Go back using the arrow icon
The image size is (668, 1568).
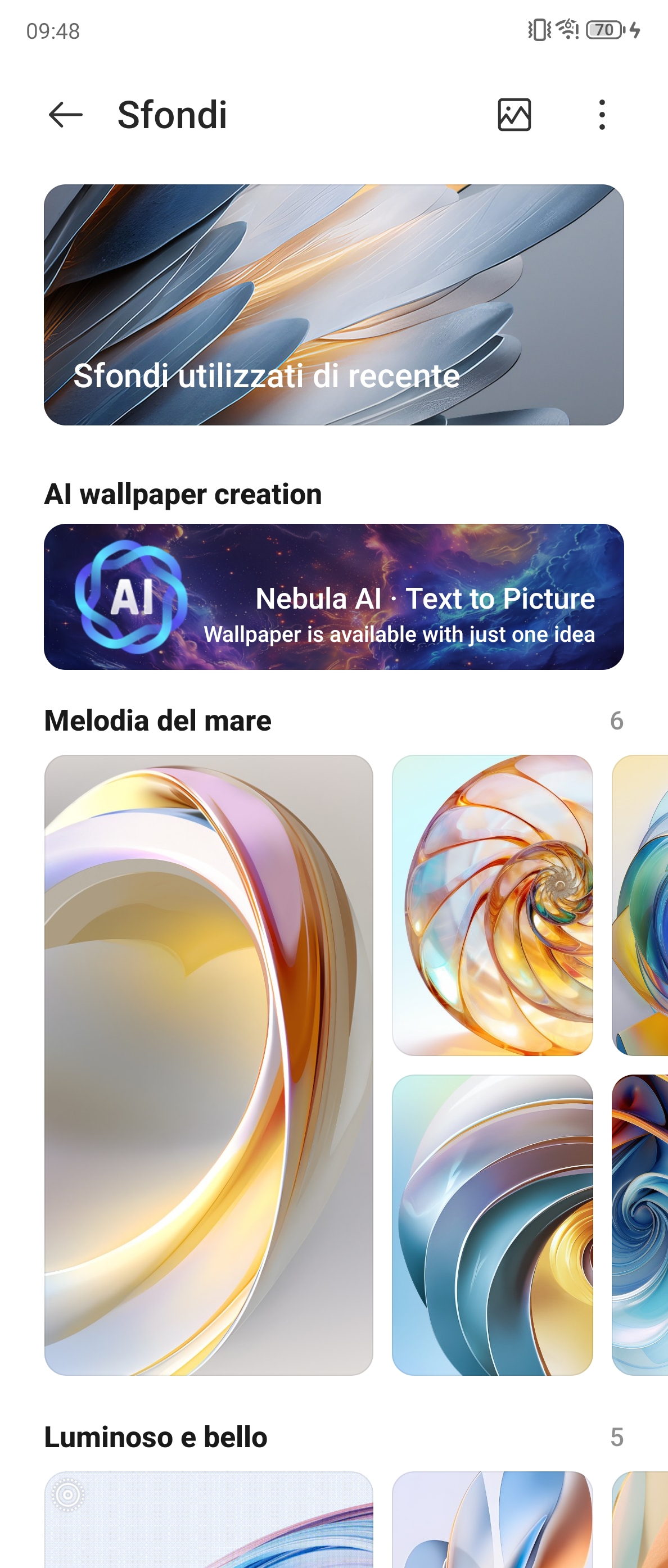coord(65,115)
